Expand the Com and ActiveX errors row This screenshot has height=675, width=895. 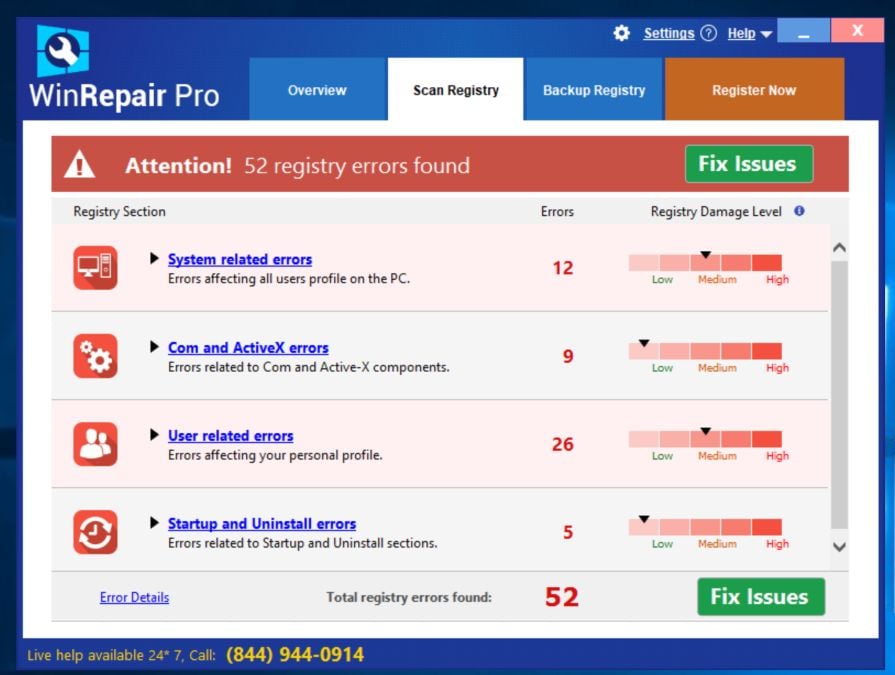[154, 347]
